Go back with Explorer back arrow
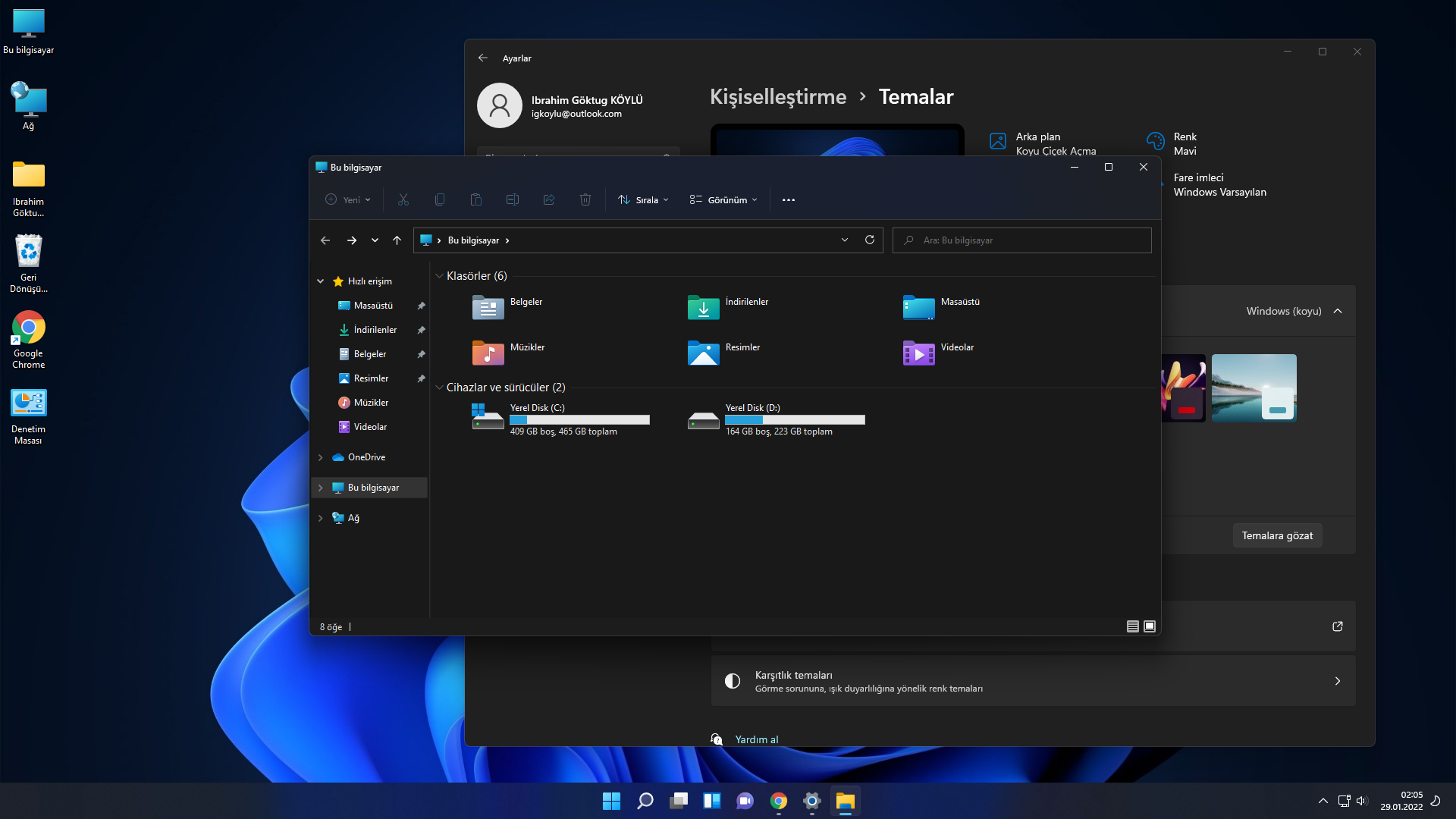The height and width of the screenshot is (819, 1456). tap(325, 240)
